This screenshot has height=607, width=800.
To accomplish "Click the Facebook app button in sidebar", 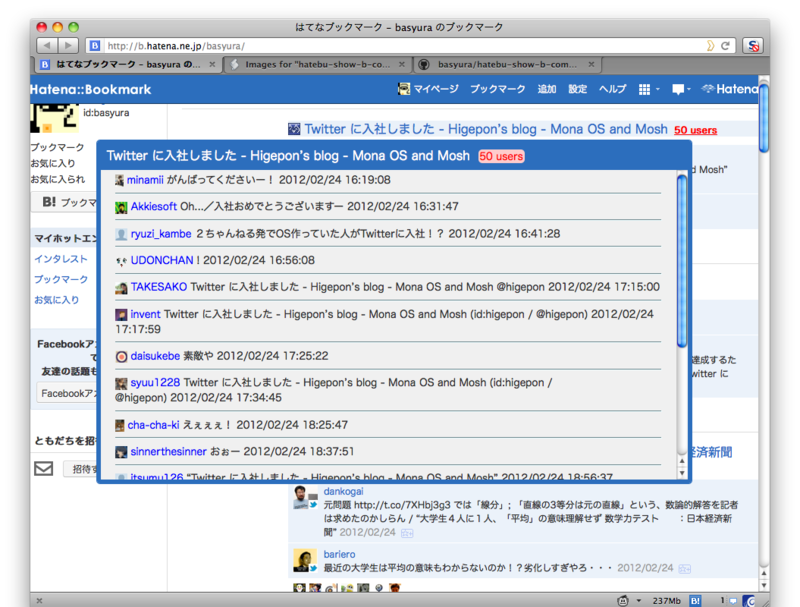I will point(67,393).
